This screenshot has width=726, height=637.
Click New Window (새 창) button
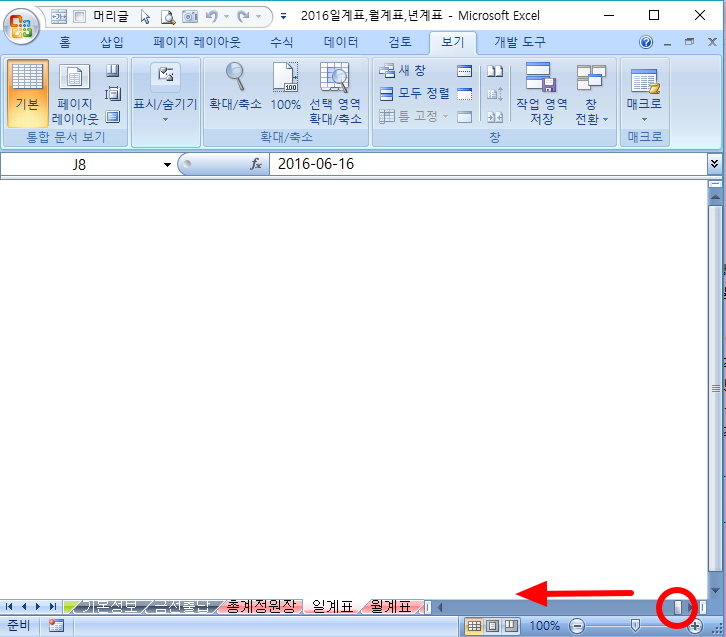tap(403, 71)
